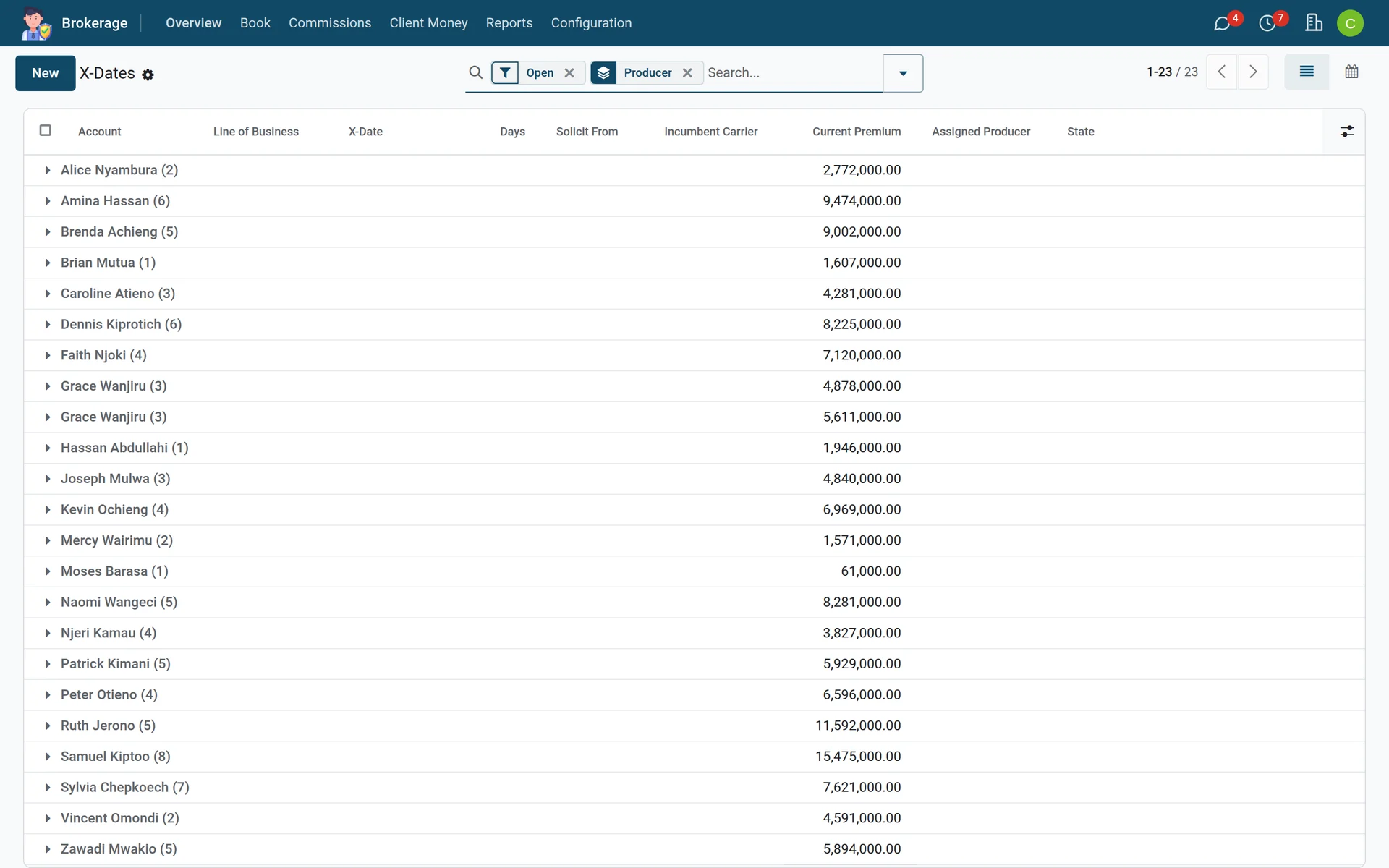Click the X-Dates settings gear icon
This screenshot has width=1389, height=868.
pos(148,75)
